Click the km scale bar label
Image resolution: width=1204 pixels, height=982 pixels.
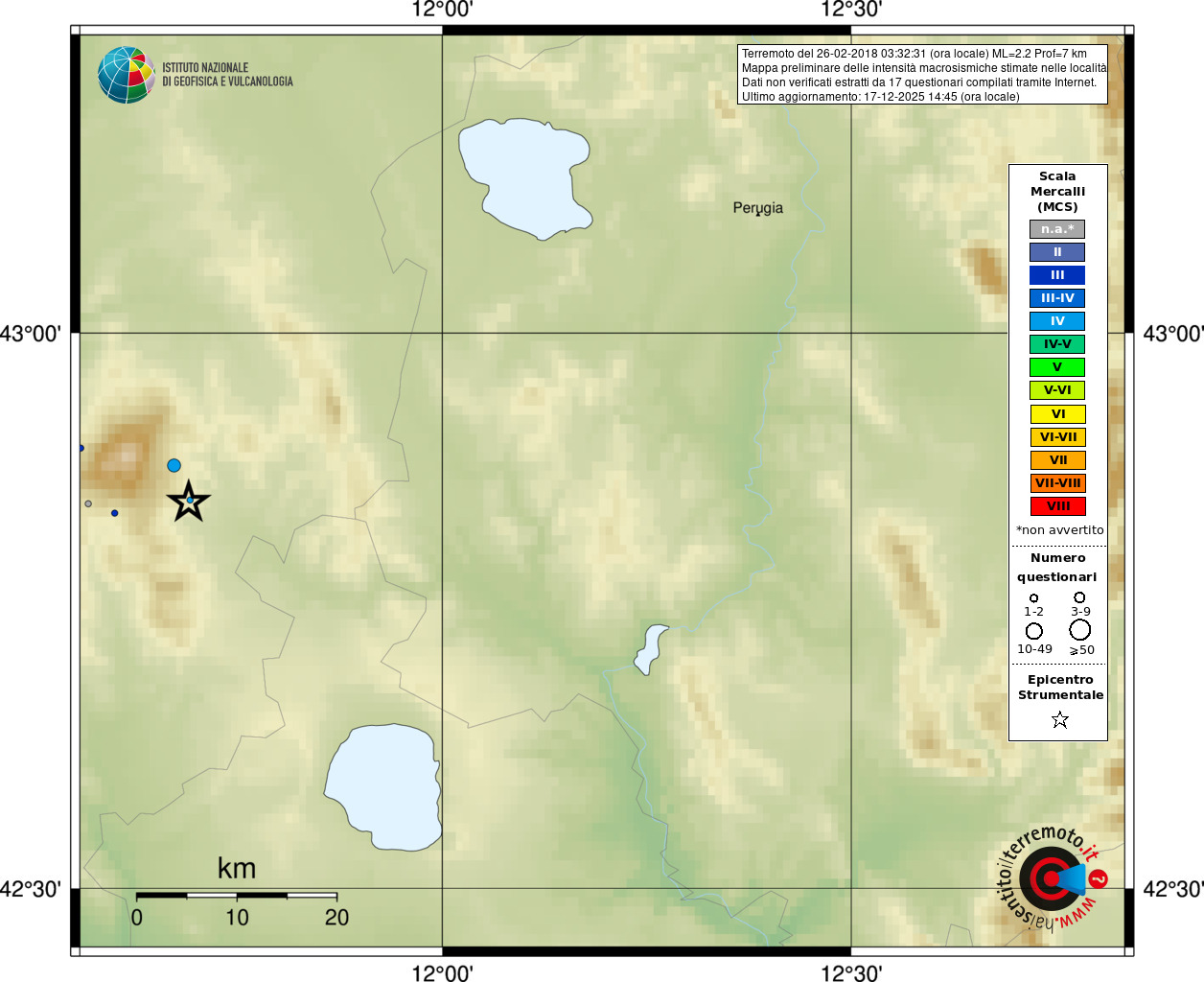[237, 869]
